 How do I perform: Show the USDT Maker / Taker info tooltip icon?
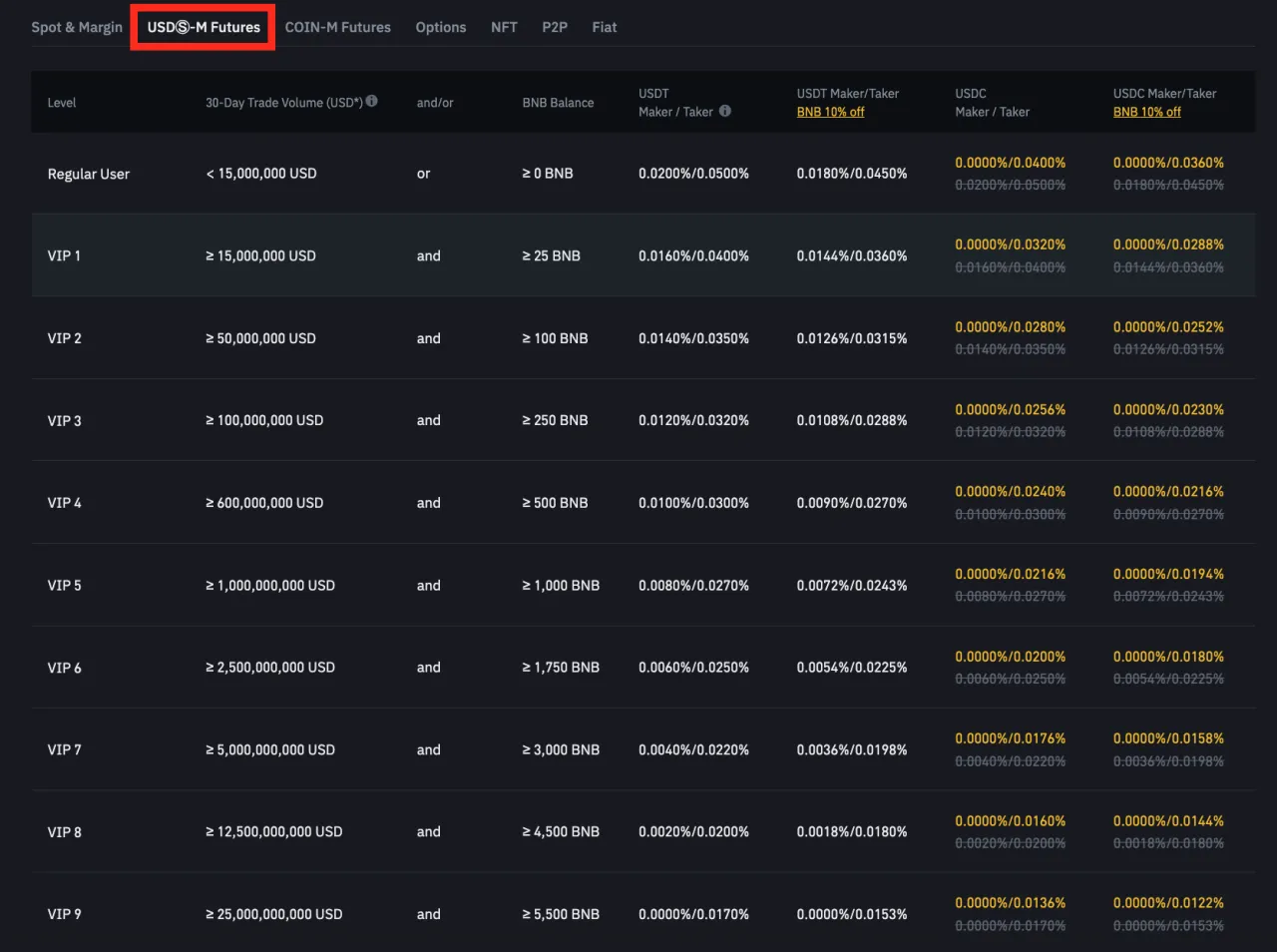pos(725,111)
